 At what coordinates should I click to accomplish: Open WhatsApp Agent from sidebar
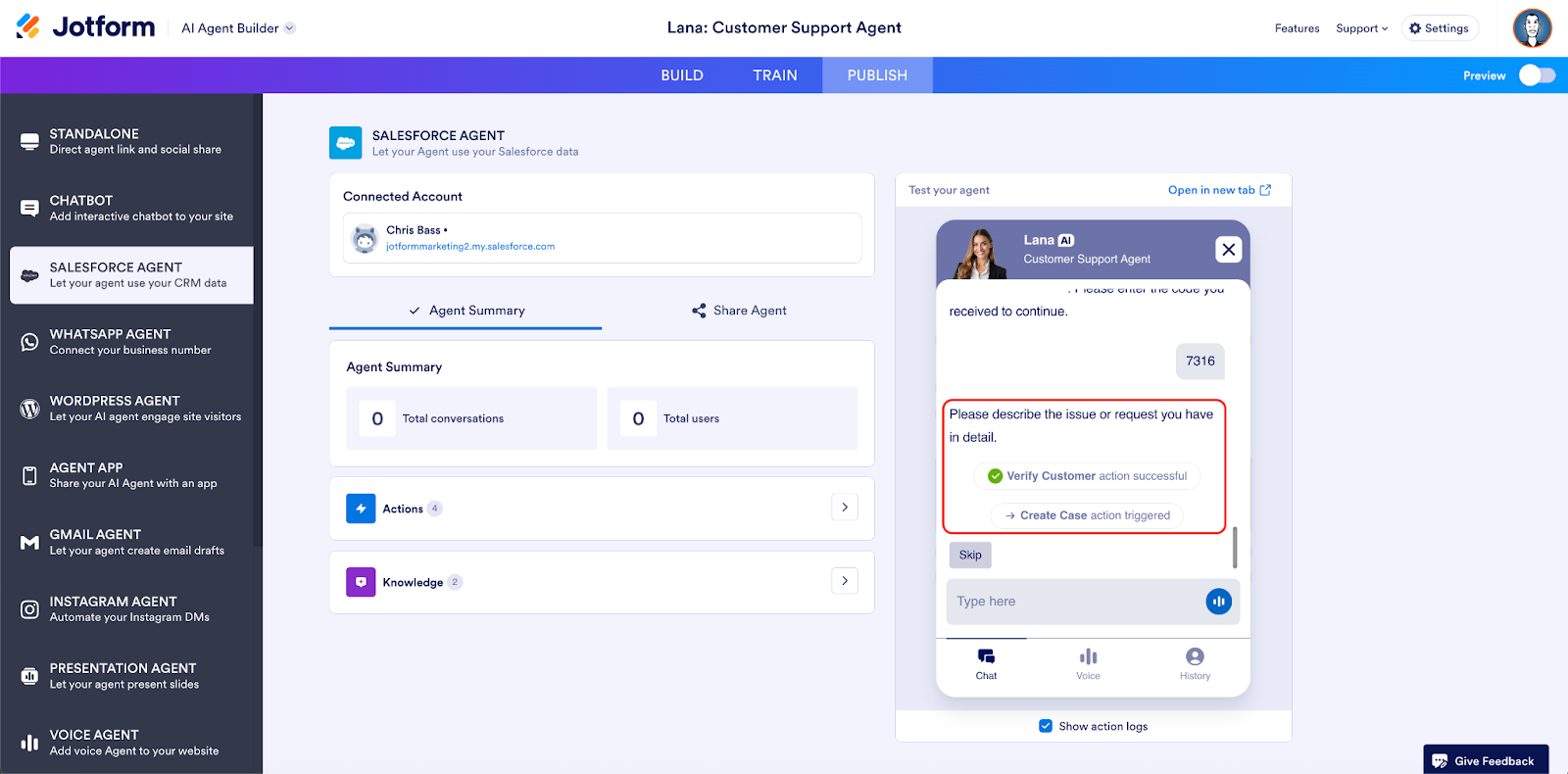[x=130, y=342]
